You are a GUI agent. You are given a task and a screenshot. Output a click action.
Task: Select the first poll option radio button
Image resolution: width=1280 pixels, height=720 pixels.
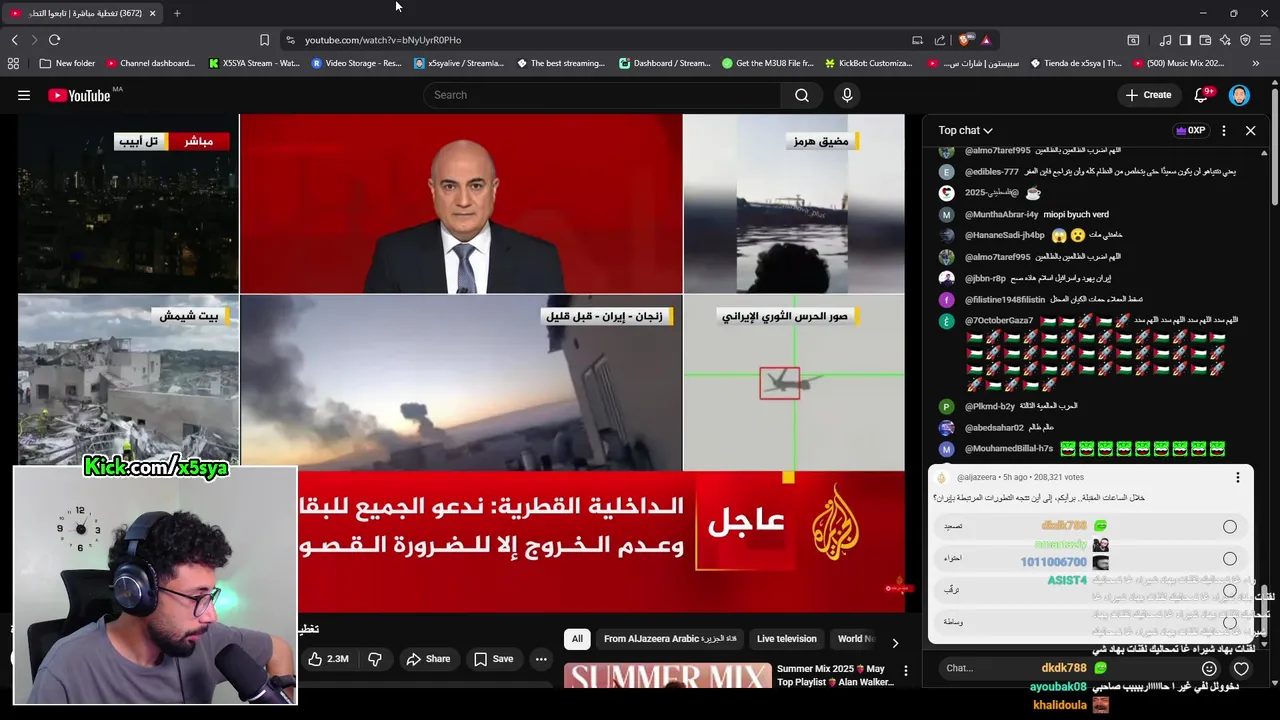coord(1230,527)
